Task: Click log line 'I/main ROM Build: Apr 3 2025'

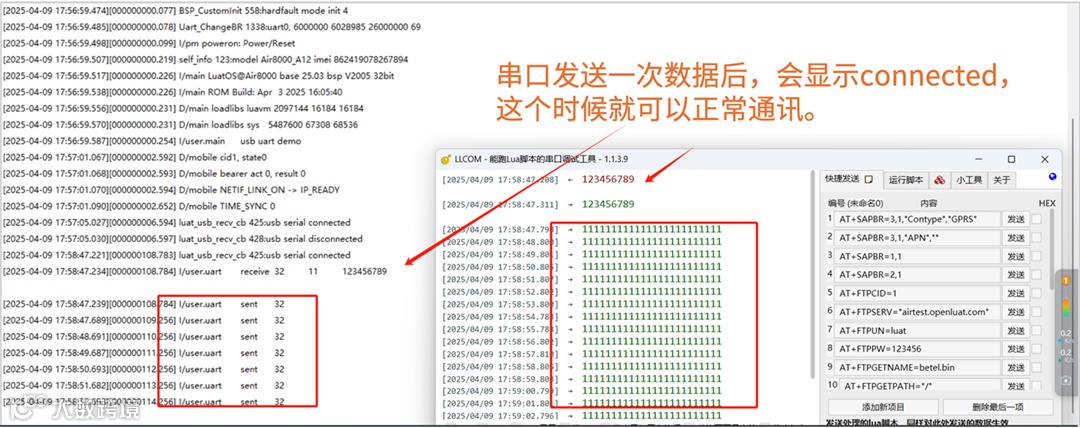Action: [174, 92]
